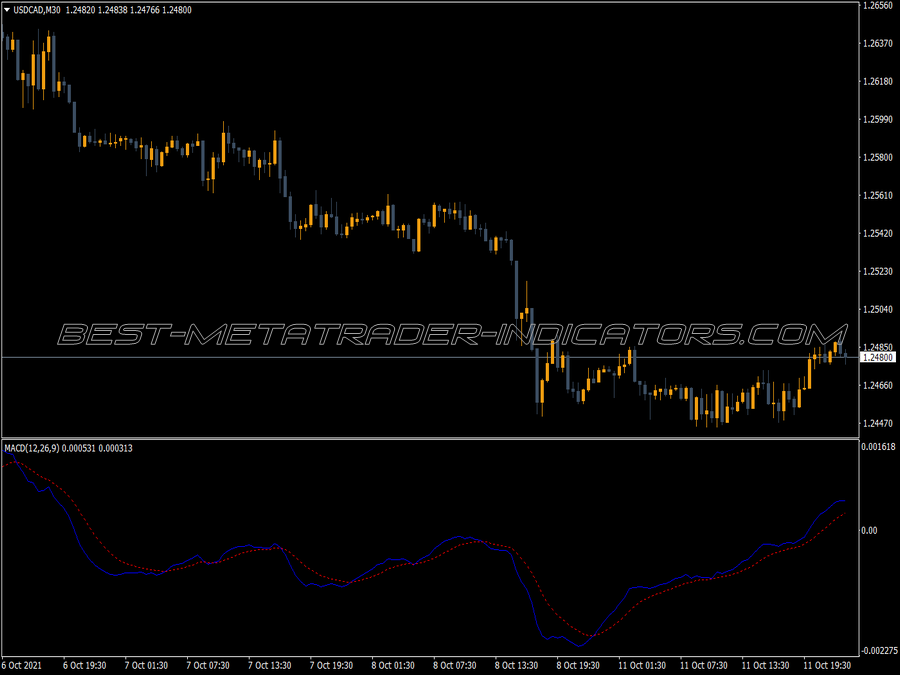Click the 1.24470 price axis value
Image resolution: width=900 pixels, height=675 pixels.
pyautogui.click(x=878, y=424)
